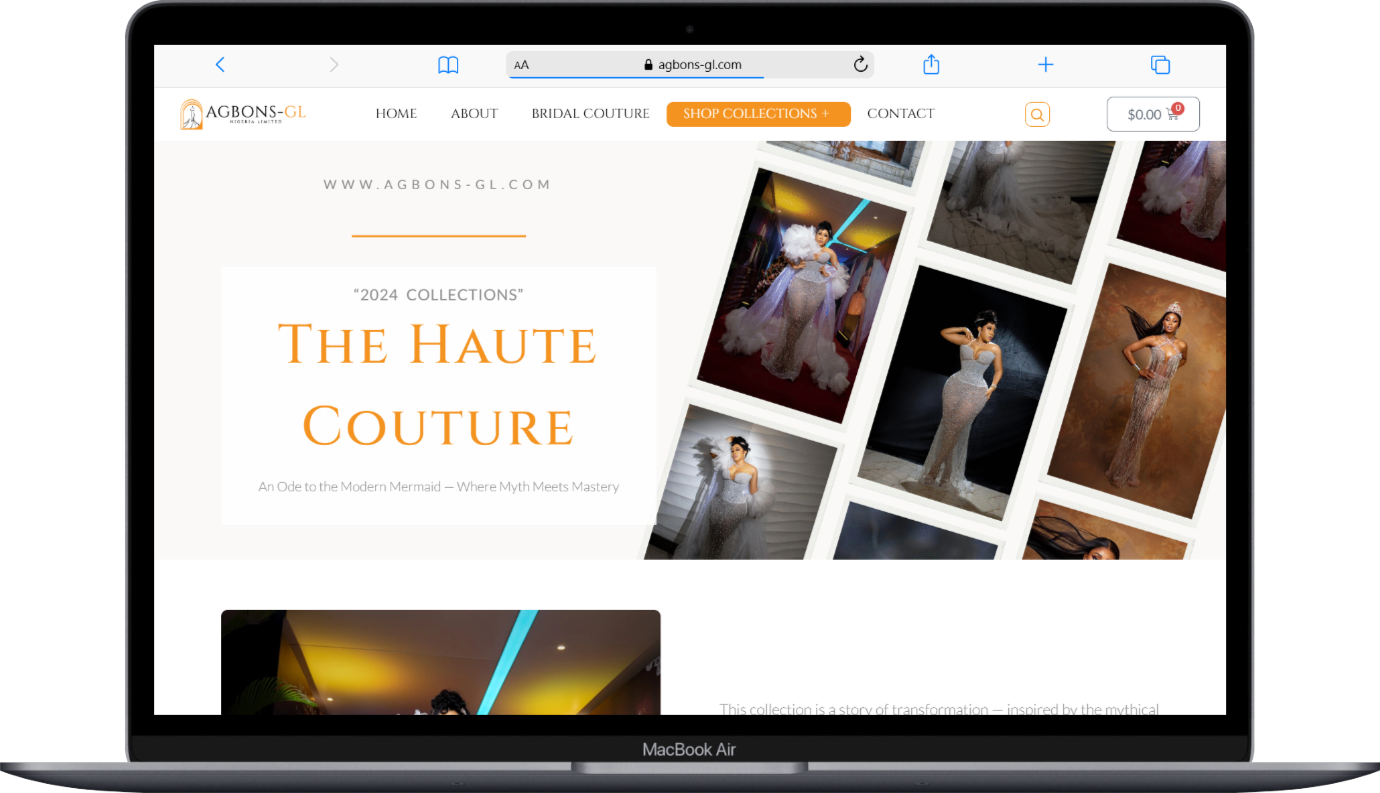Reload the page with the refresh icon
Screen dimensions: 1380x793
pyautogui.click(x=860, y=65)
